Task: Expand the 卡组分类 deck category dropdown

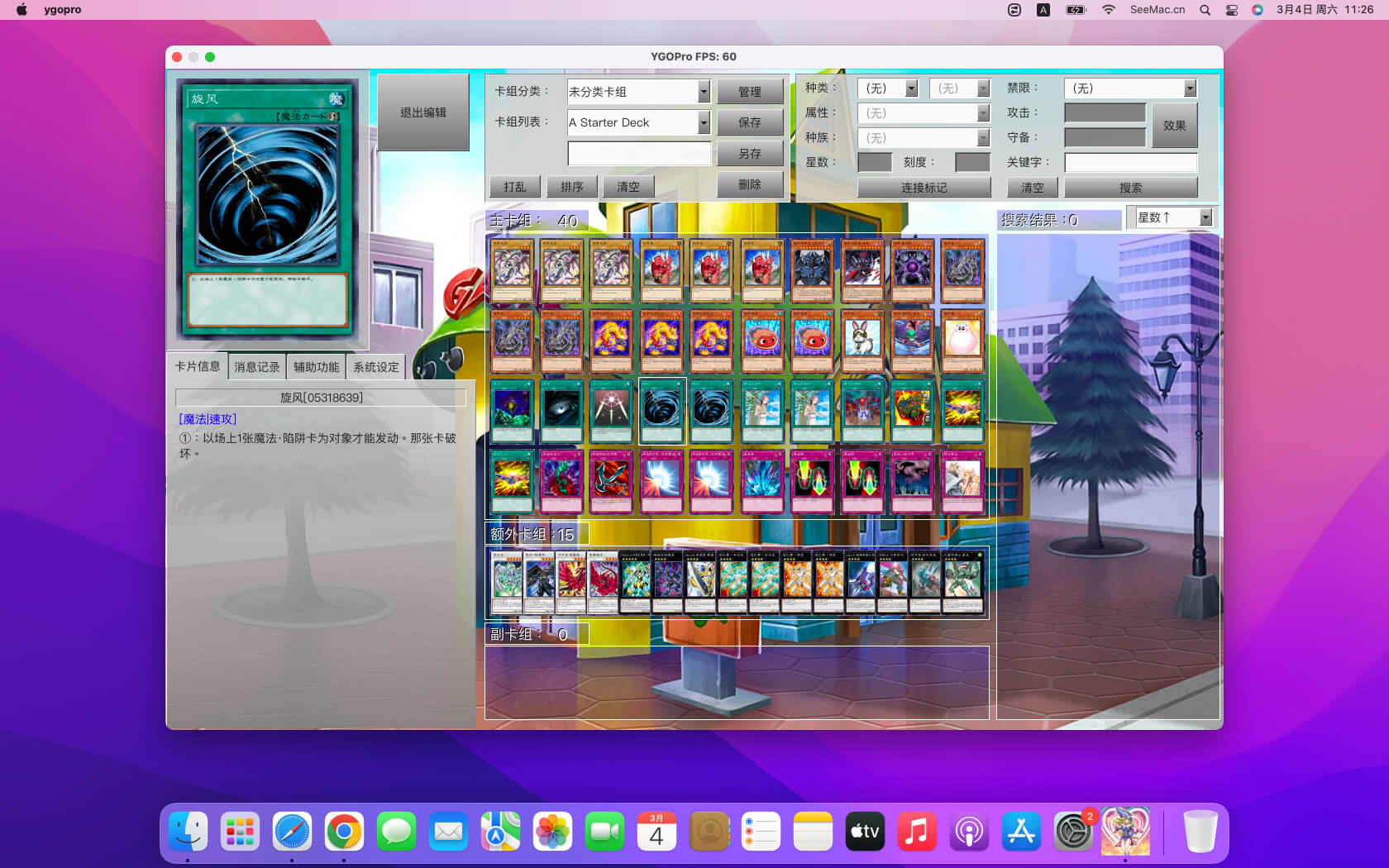Action: coord(704,92)
